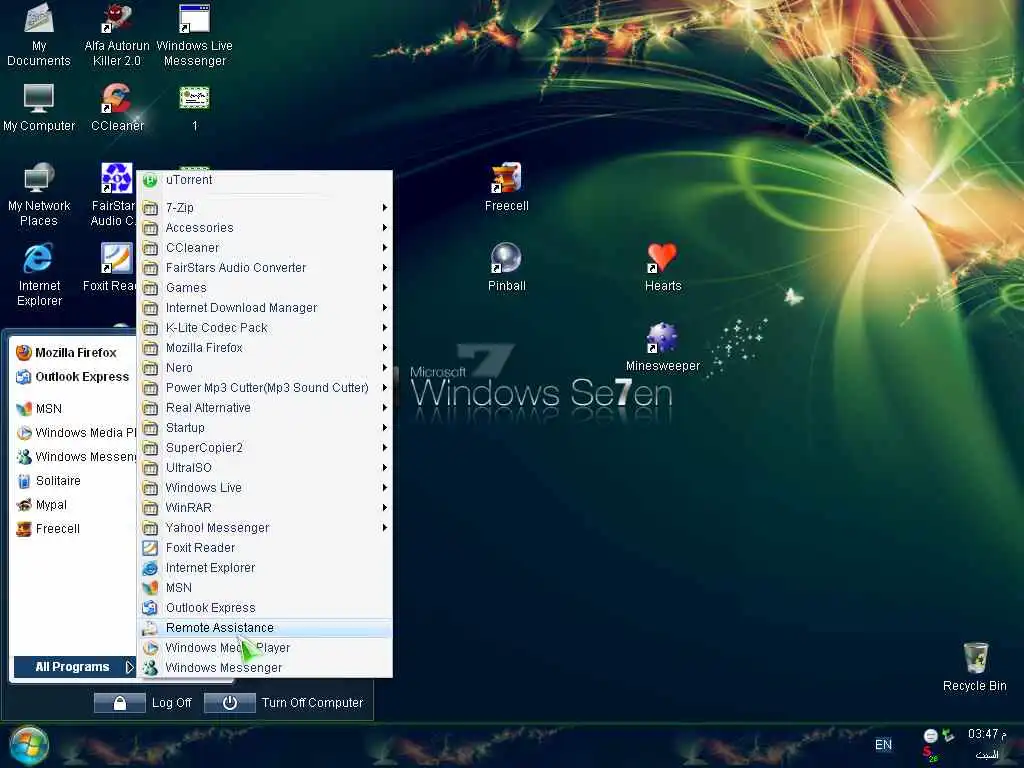Expand the Accessories program group
This screenshot has height=768, width=1024.
[x=266, y=228]
